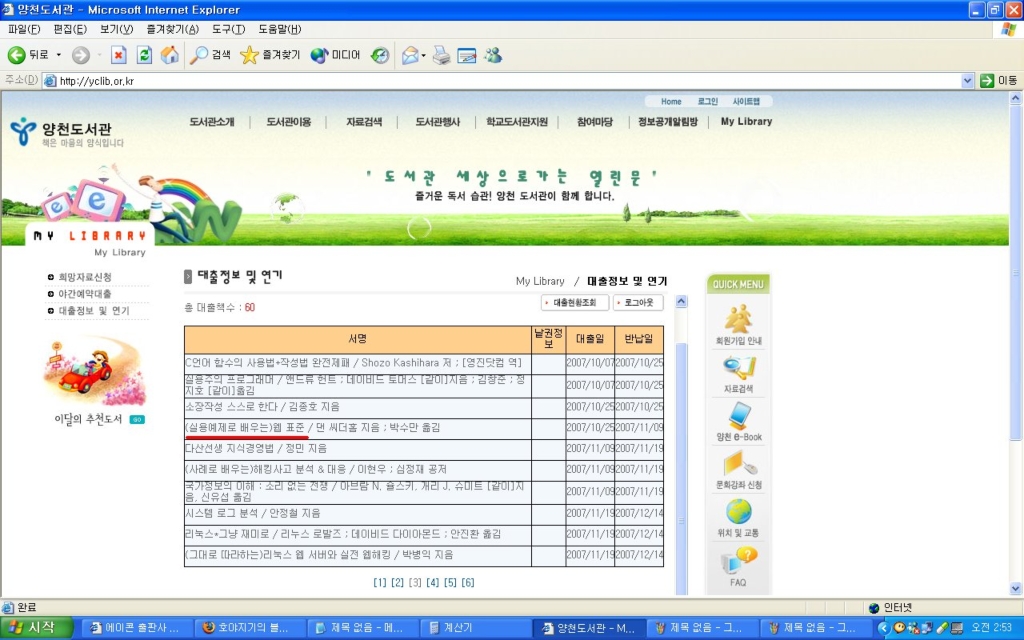
Task: Click the address bar URL field
Action: (503, 81)
